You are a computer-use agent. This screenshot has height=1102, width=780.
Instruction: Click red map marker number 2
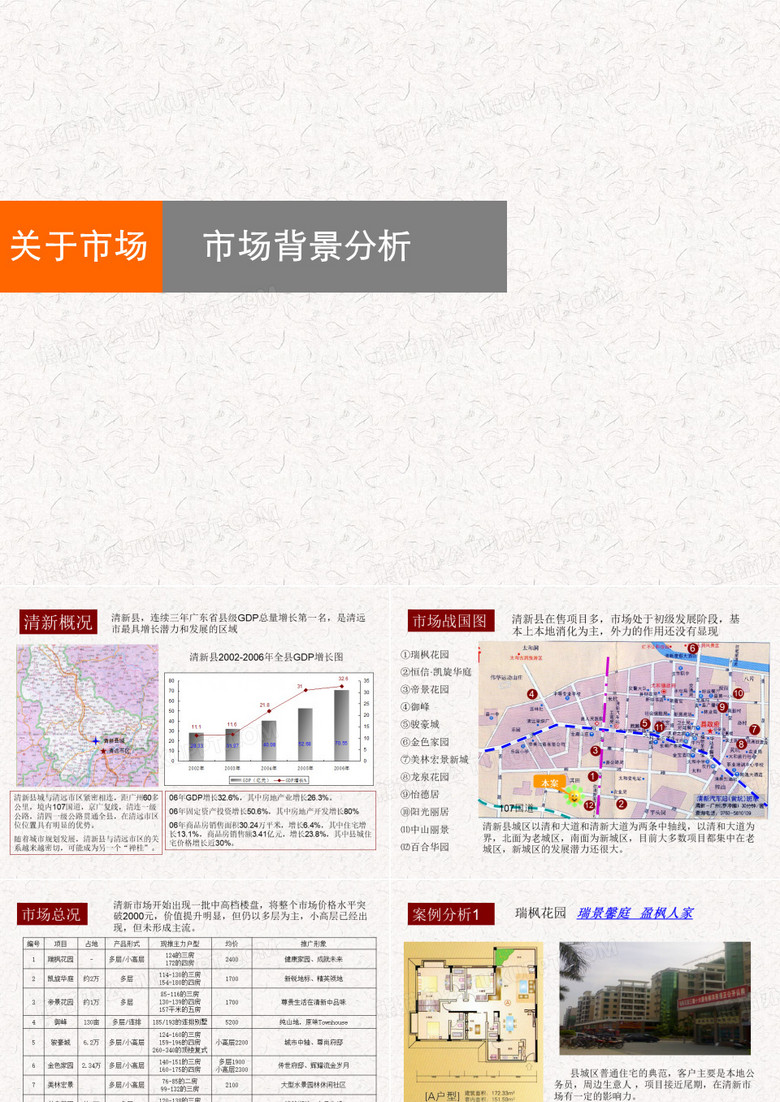tap(621, 804)
